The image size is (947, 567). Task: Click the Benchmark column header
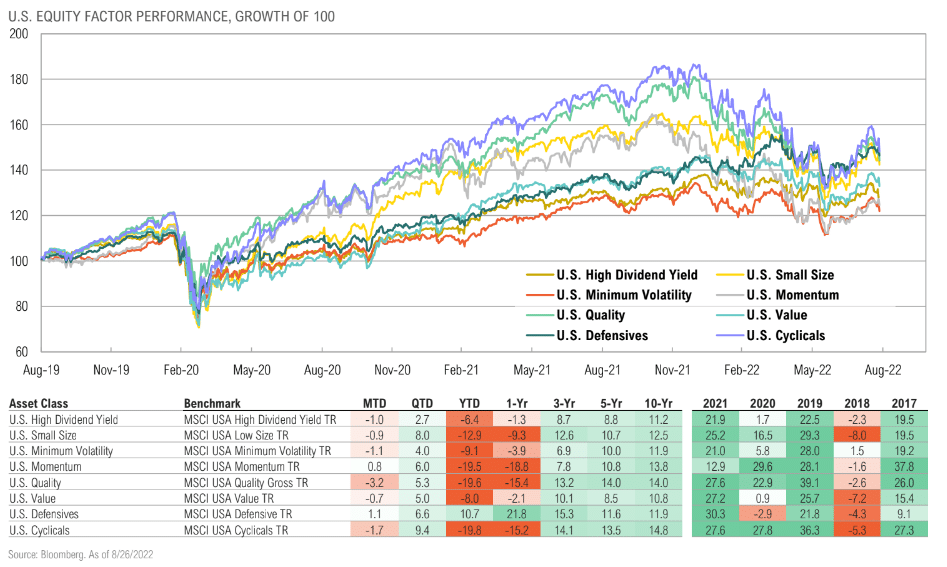[x=212, y=404]
